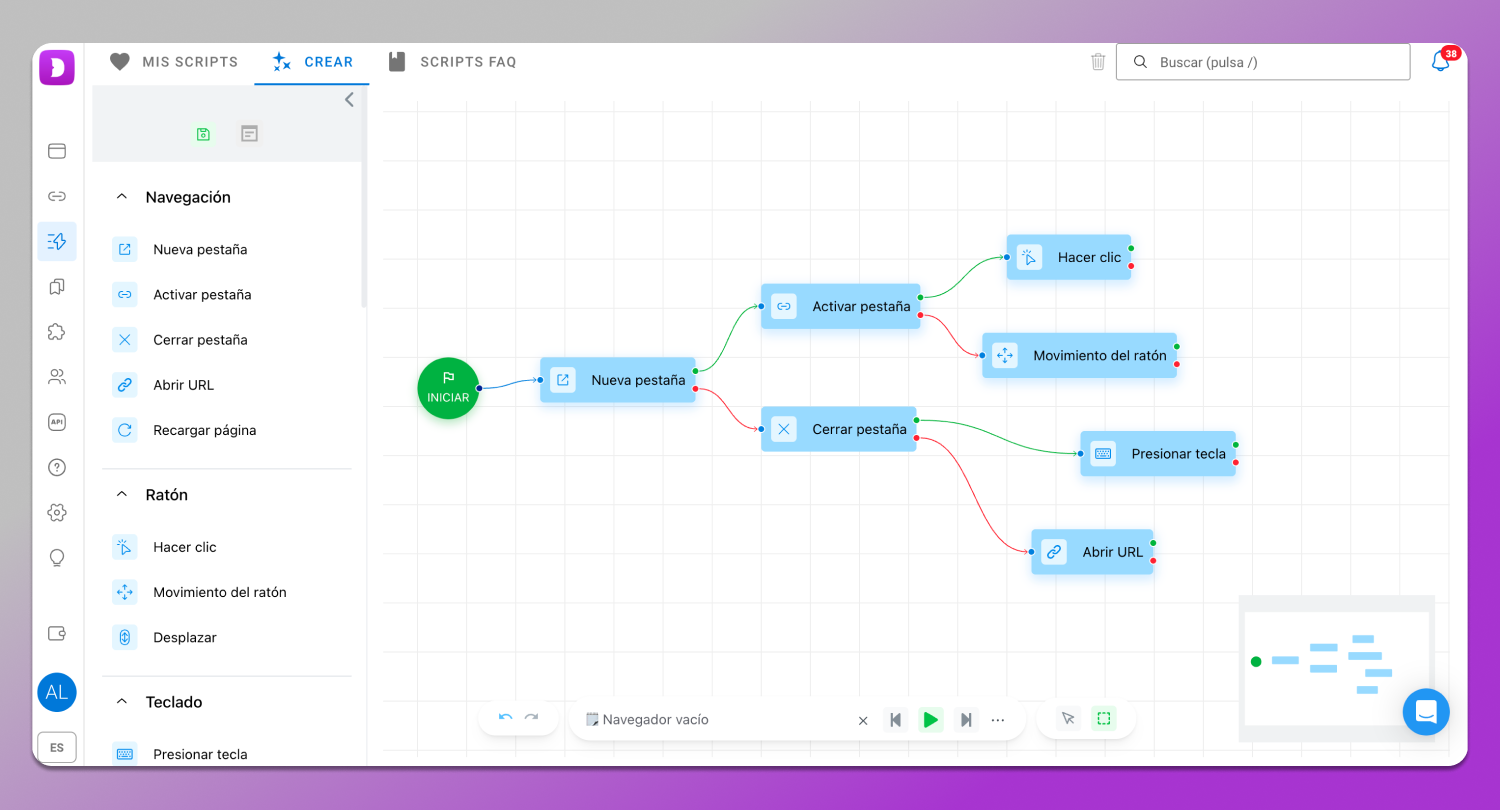This screenshot has width=1500, height=810.
Task: Collapse the Navegación section
Action: (x=122, y=197)
